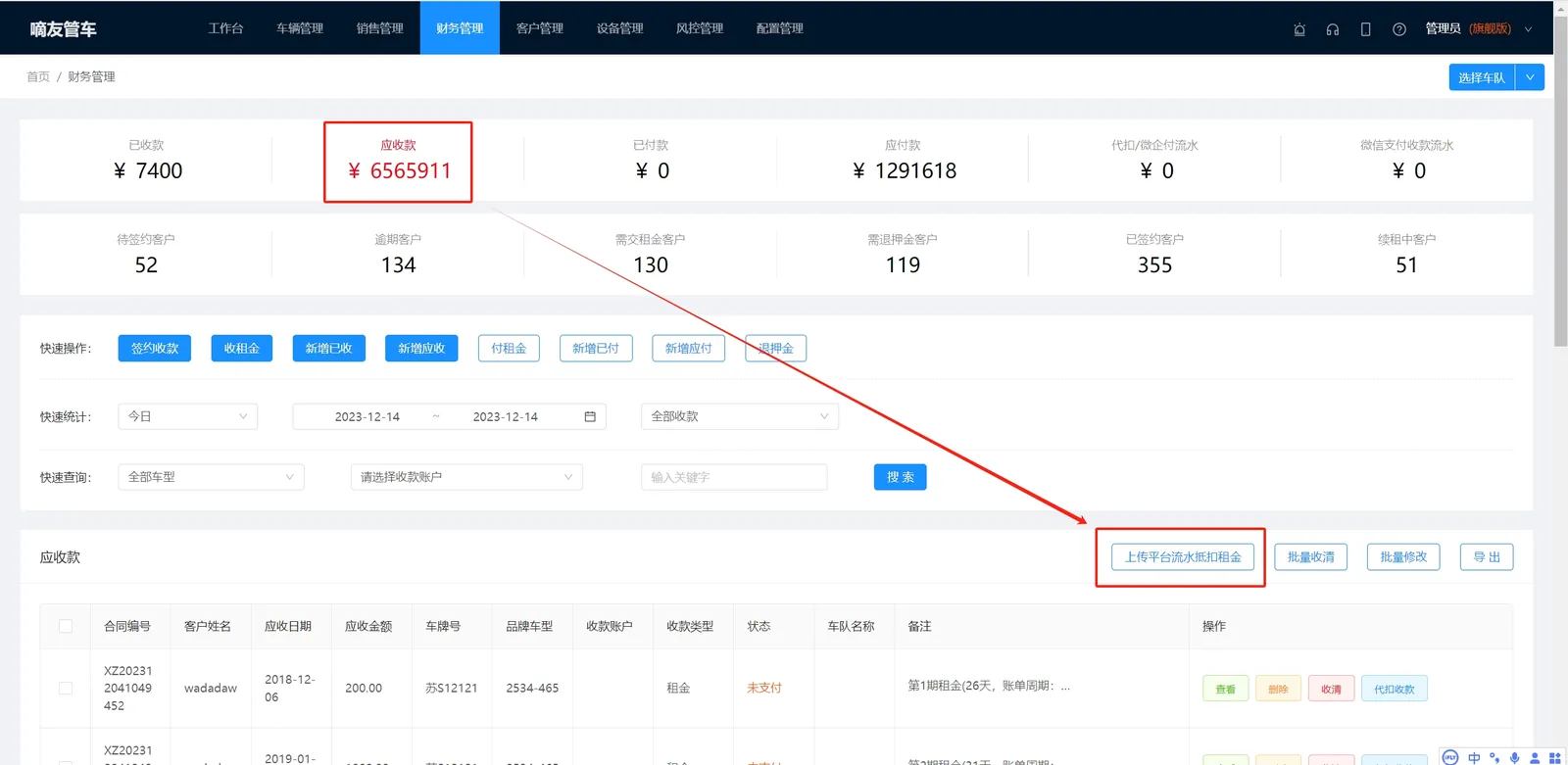The width and height of the screenshot is (1568, 765).
Task: Click the 签约收款 quick action button
Action: pyautogui.click(x=155, y=349)
